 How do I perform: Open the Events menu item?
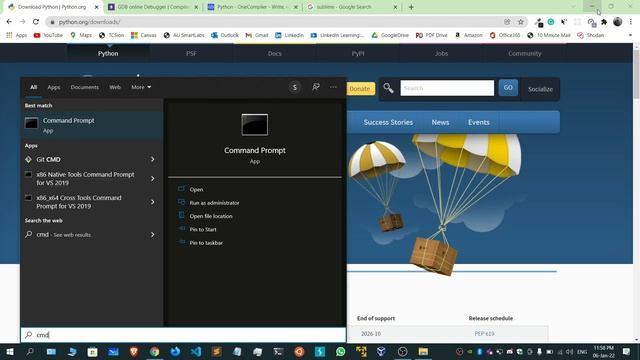tap(479, 122)
